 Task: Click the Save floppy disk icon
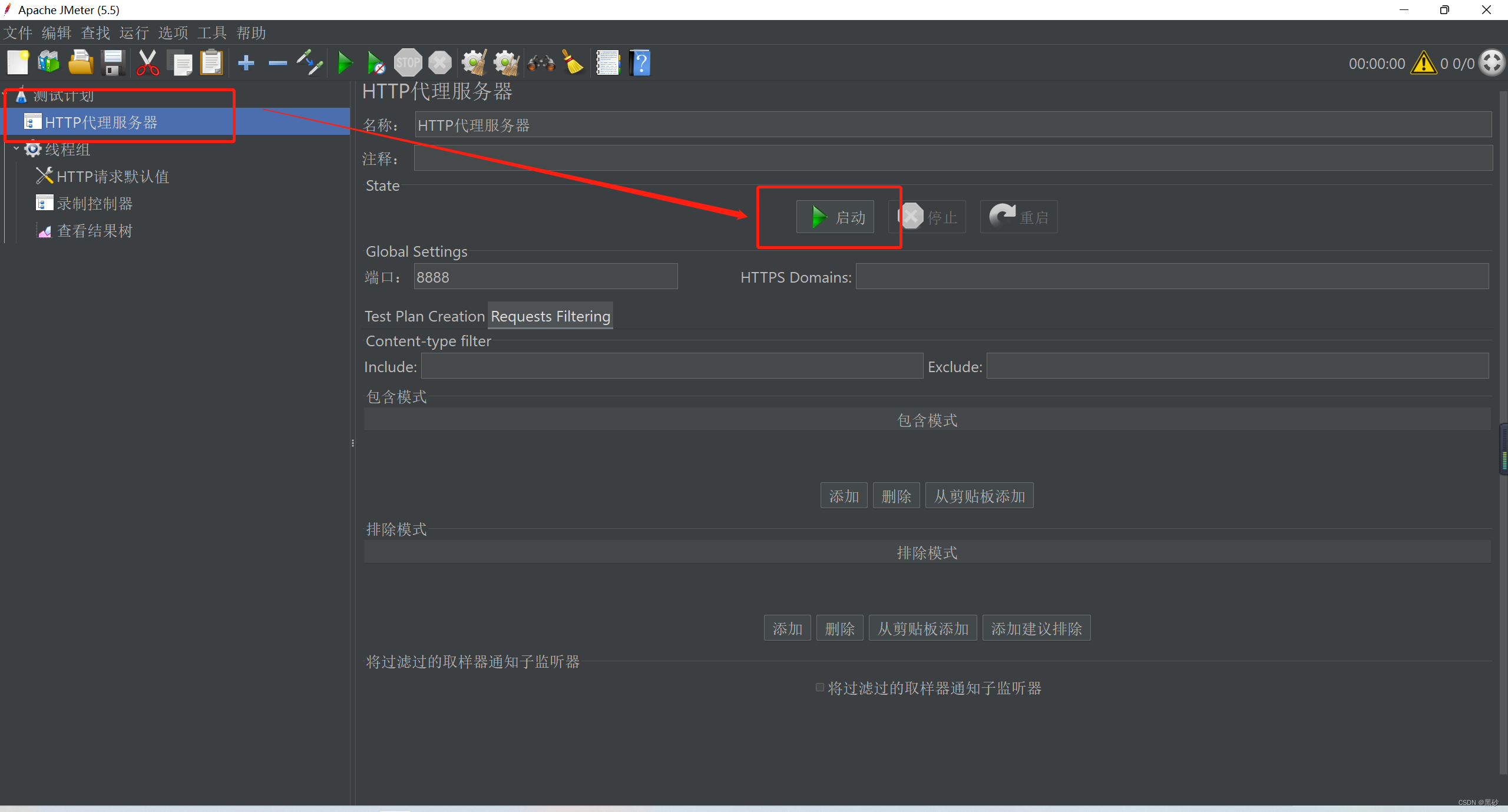point(113,62)
